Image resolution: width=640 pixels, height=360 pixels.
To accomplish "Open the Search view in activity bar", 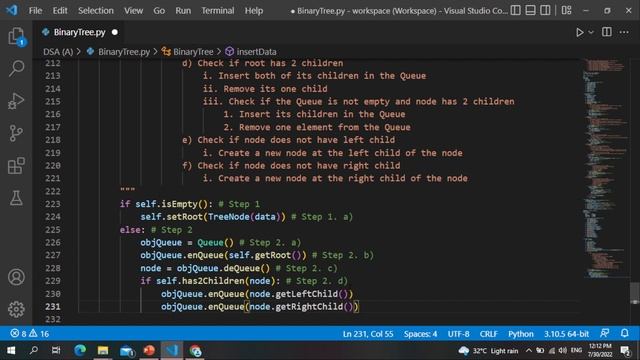I will pos(16,68).
